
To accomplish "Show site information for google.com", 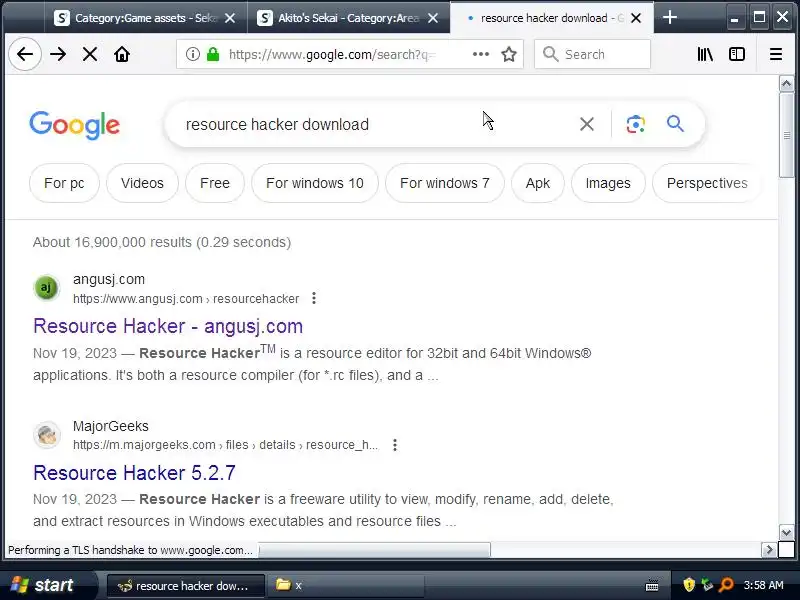I will (x=192, y=54).
